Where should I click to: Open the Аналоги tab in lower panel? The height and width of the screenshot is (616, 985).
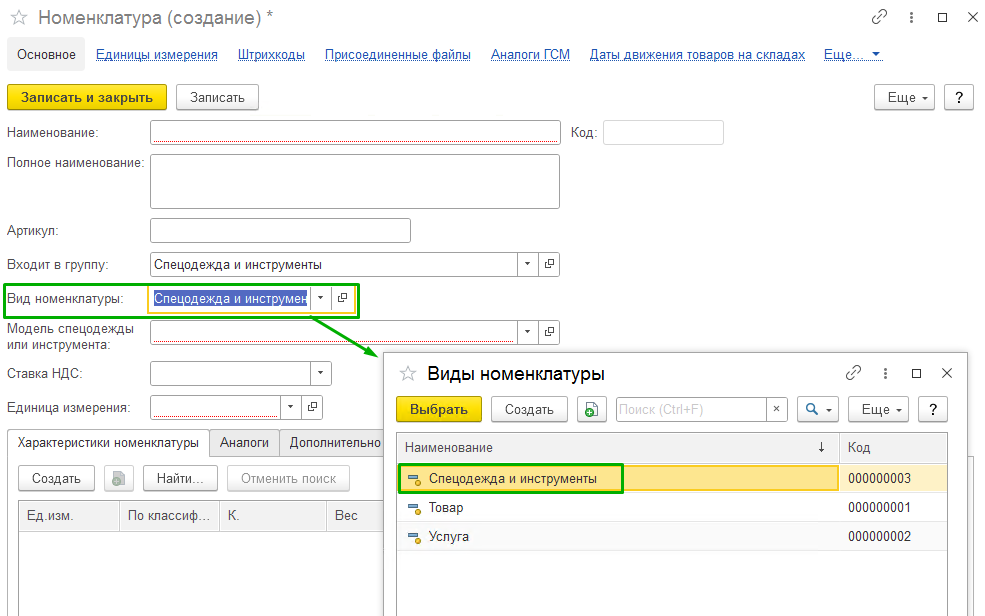244,442
